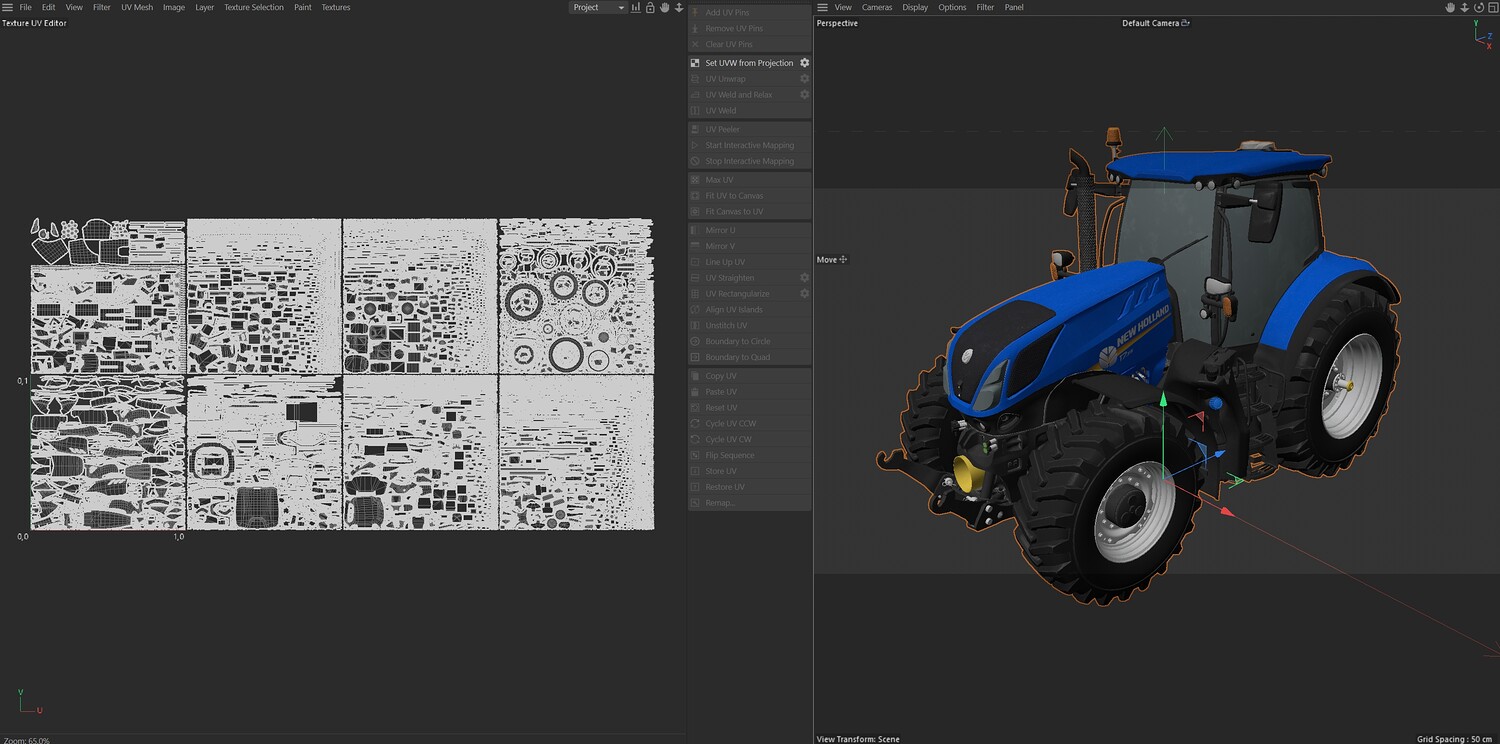Viewport: 1500px width, 744px height.
Task: Click the viewport toggle layout icon
Action: coord(1492,7)
